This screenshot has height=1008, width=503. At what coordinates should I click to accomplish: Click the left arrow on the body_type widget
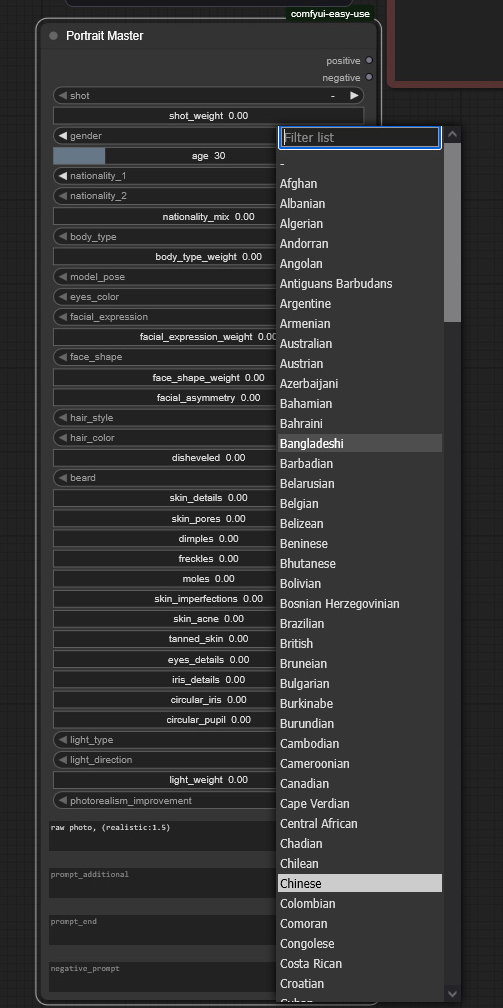coord(62,237)
